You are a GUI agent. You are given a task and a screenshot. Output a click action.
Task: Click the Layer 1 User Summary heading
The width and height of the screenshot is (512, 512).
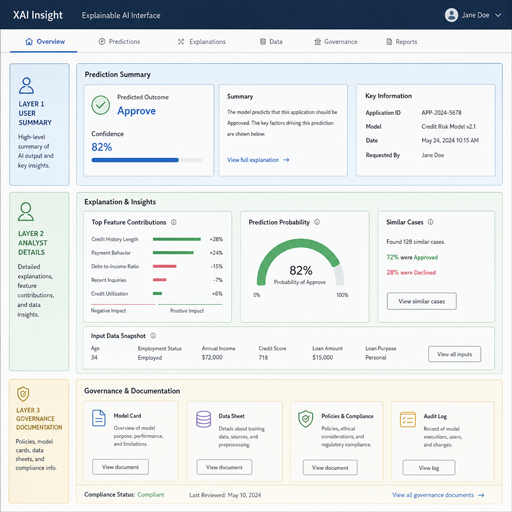[x=35, y=113]
